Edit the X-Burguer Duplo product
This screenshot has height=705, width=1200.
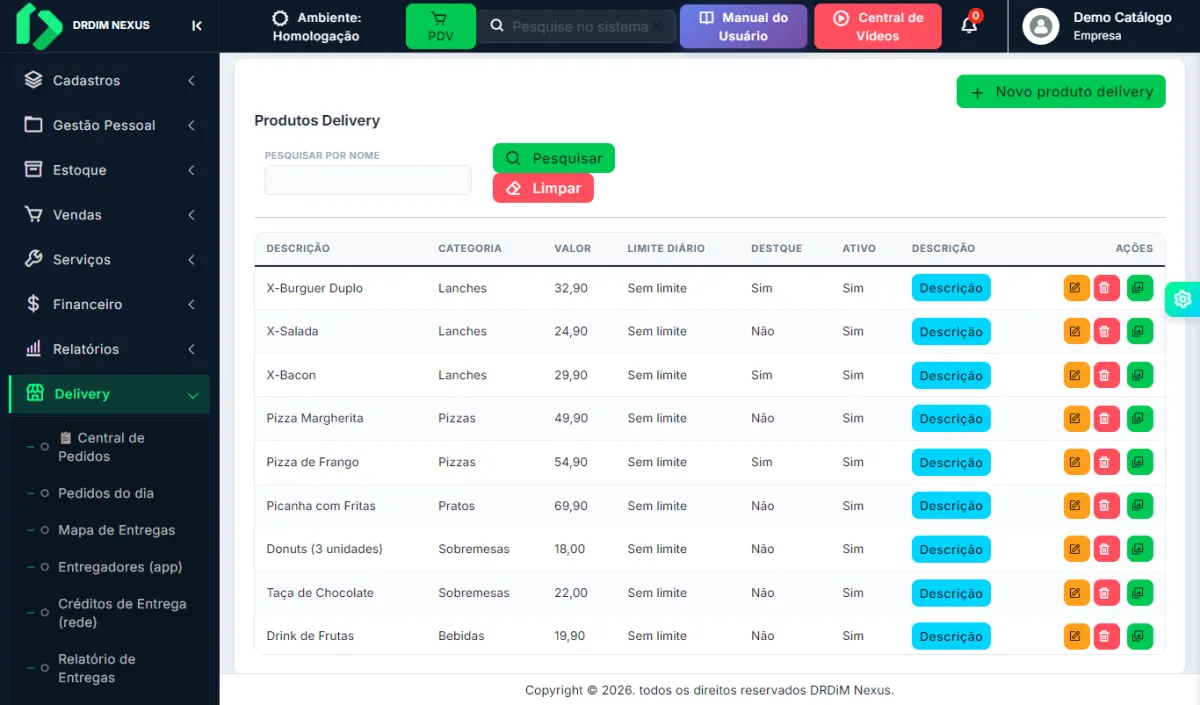click(x=1076, y=288)
